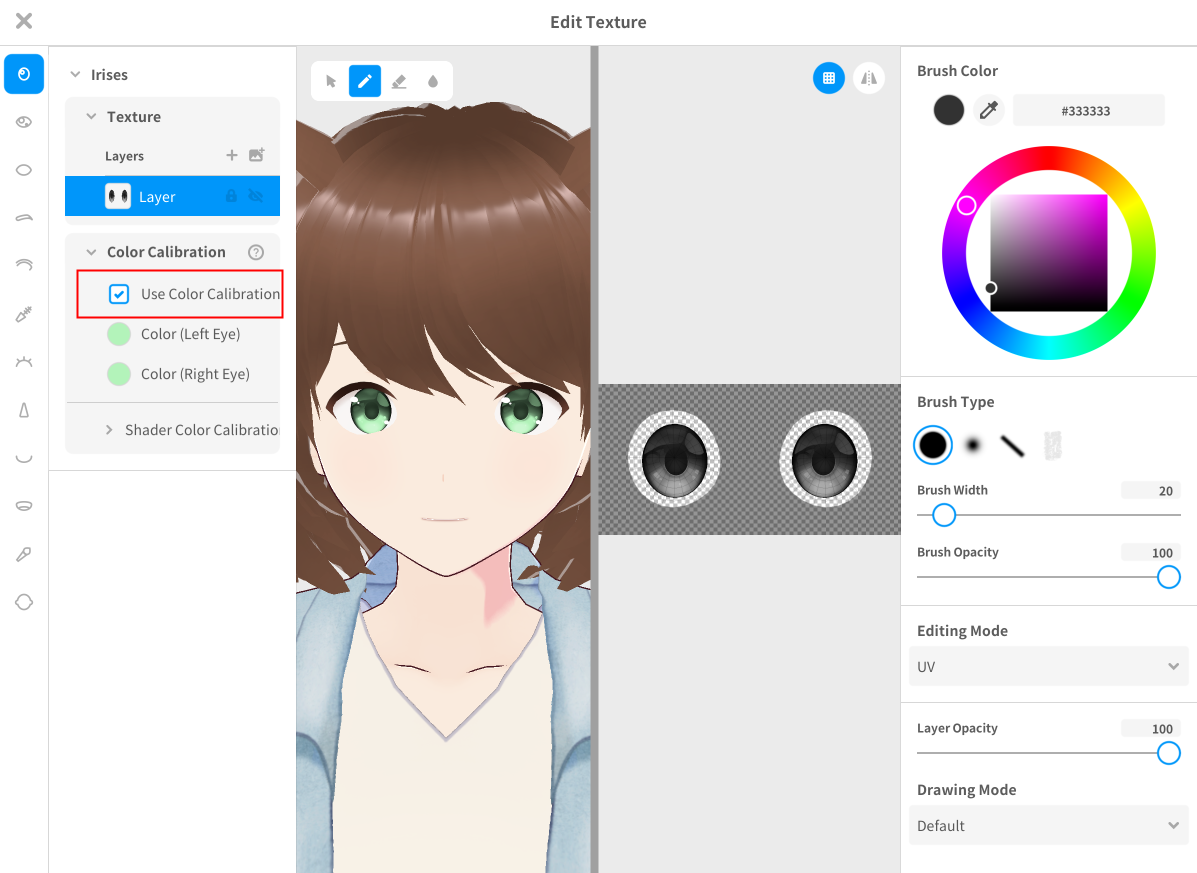Select the pen brush tool
This screenshot has width=1197, height=873.
[365, 81]
